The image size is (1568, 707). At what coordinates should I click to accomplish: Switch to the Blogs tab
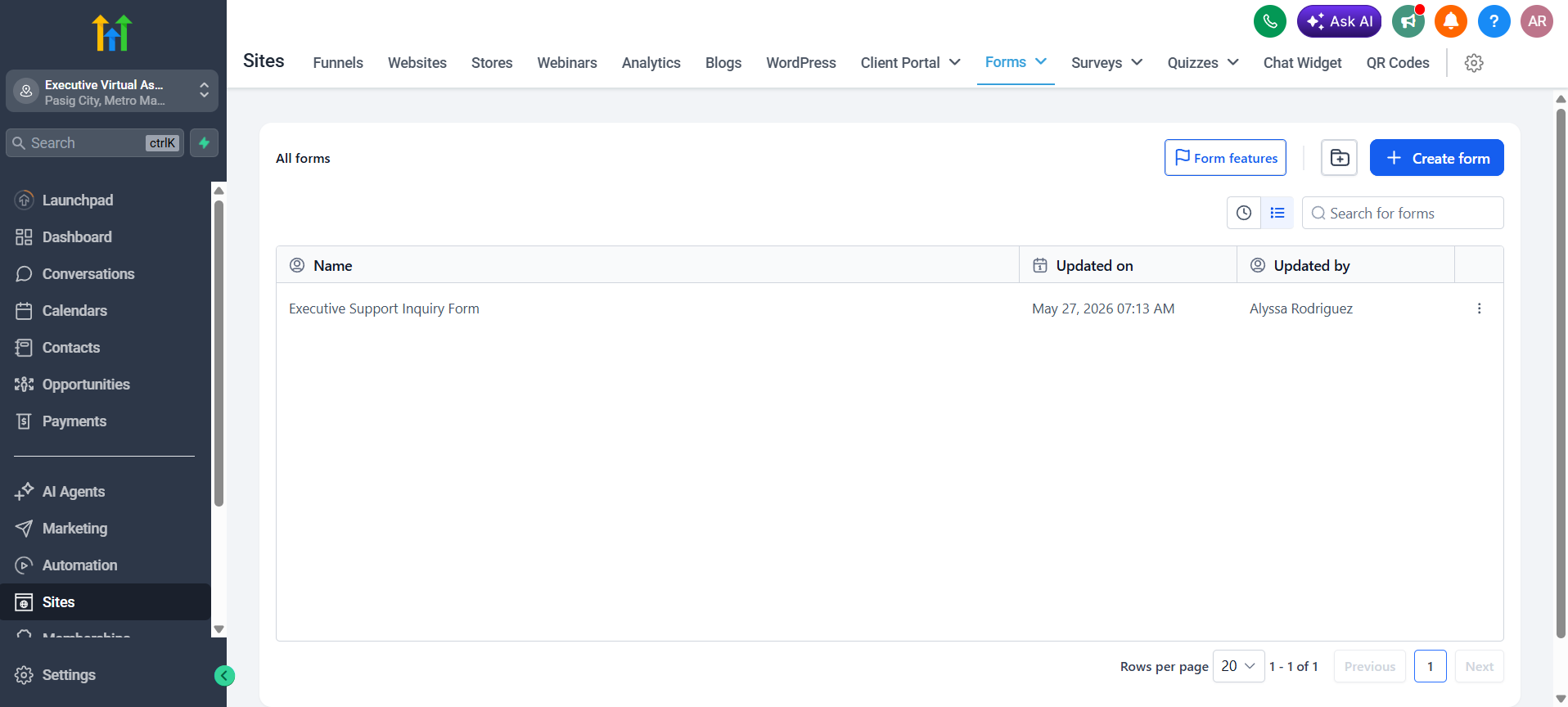tap(723, 63)
